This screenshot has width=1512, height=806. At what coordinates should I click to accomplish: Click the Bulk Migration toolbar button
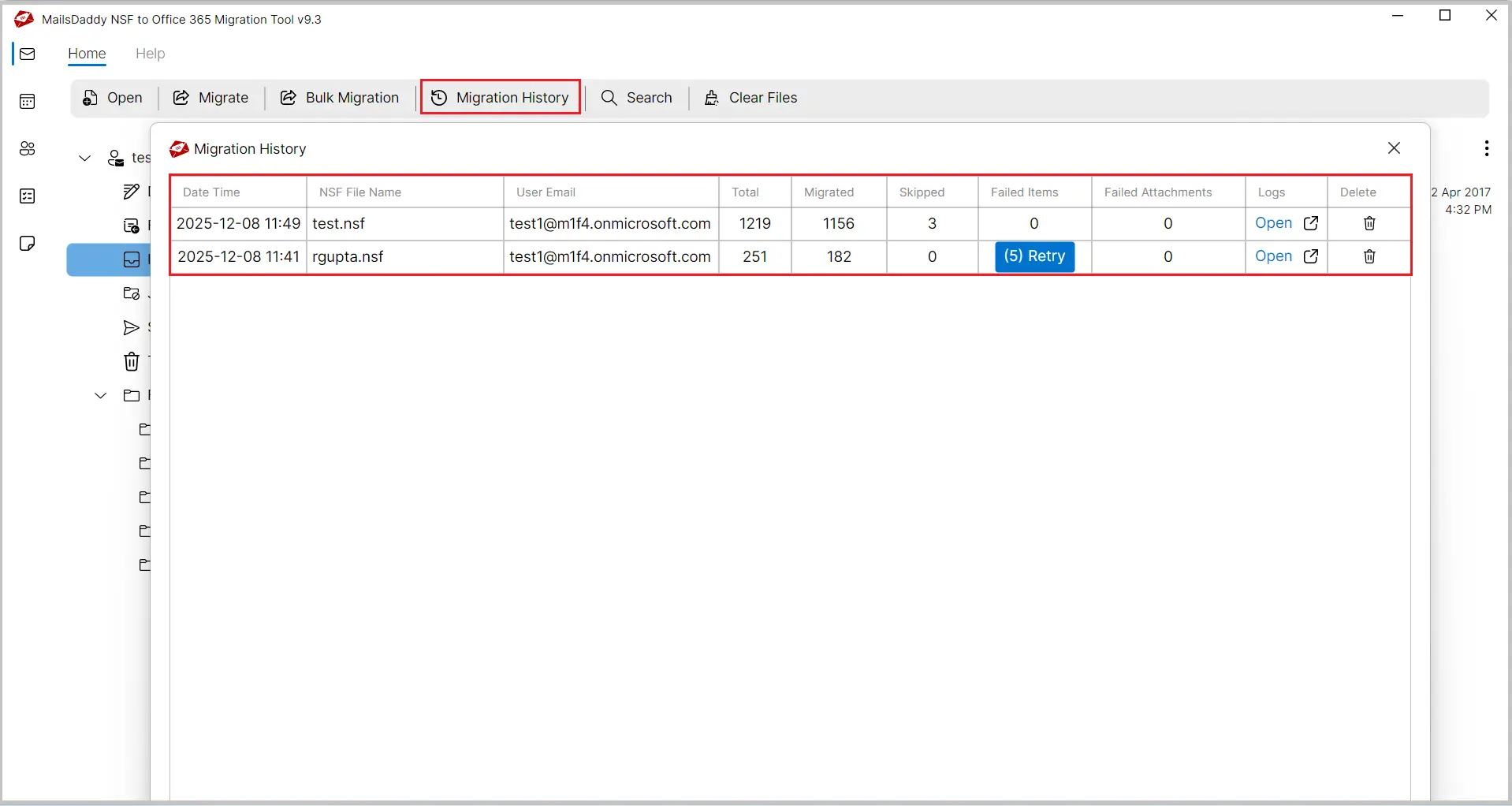click(340, 98)
